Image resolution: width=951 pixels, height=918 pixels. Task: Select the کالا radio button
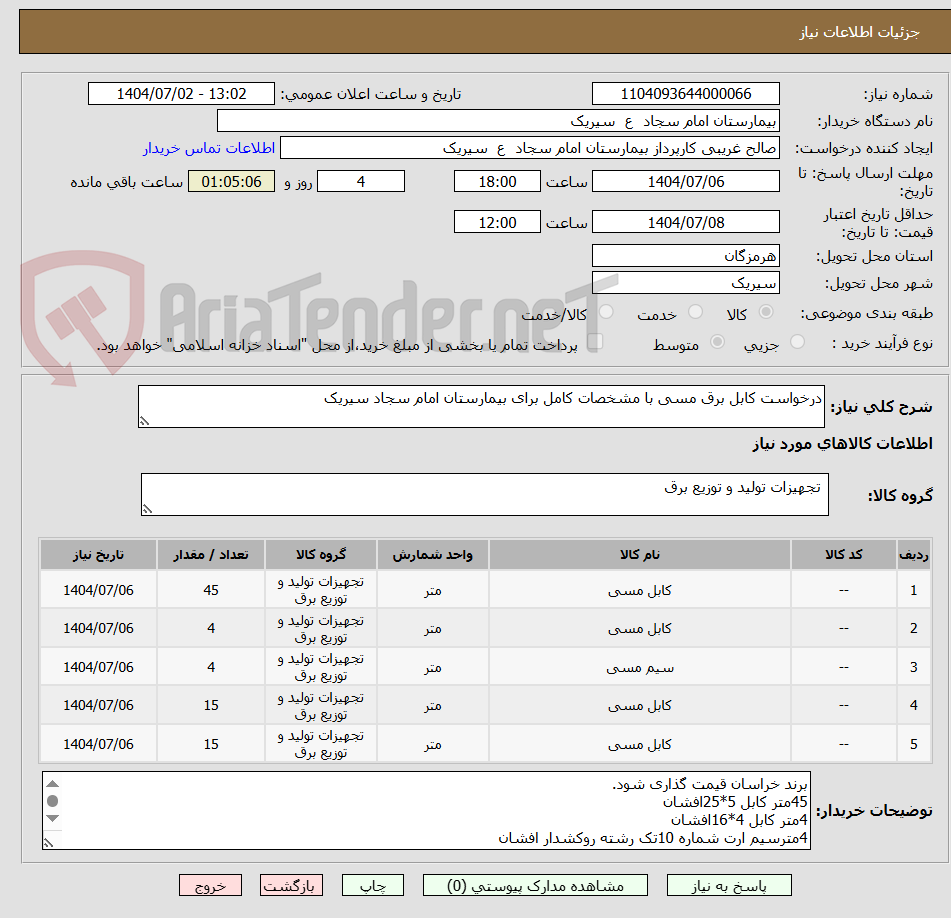click(x=766, y=312)
